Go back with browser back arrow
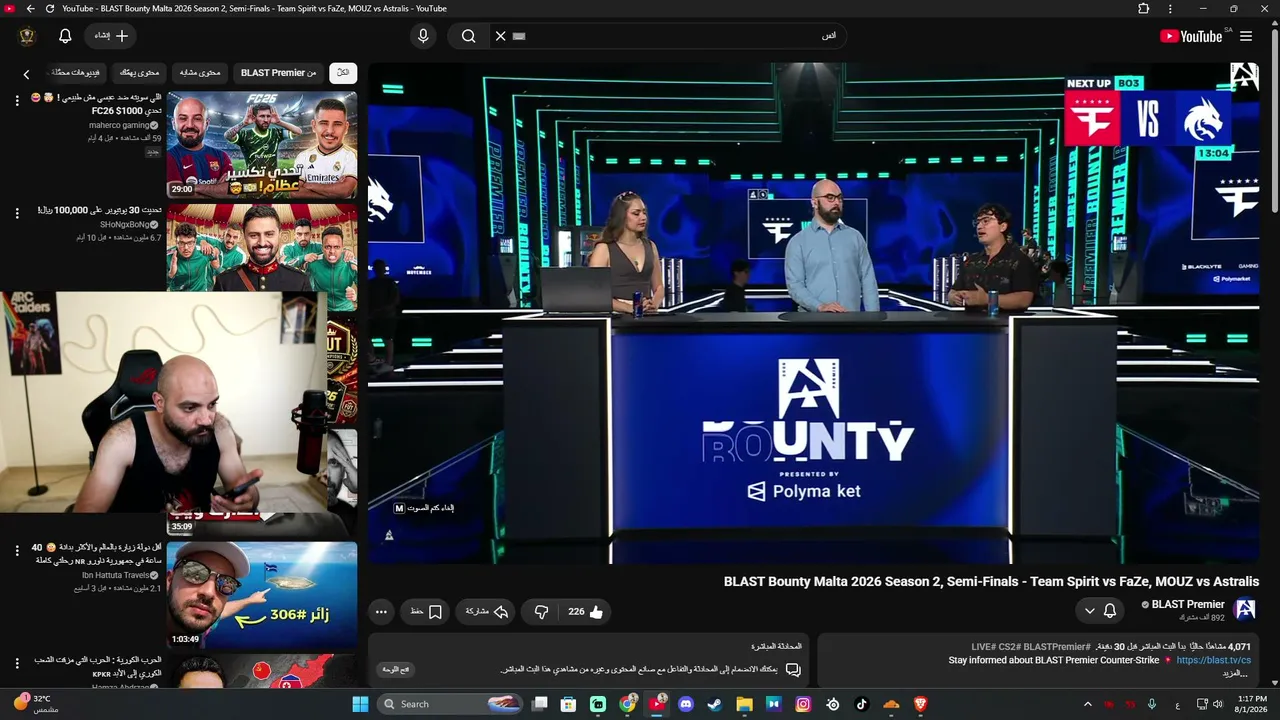This screenshot has width=1280, height=720. pyautogui.click(x=30, y=9)
